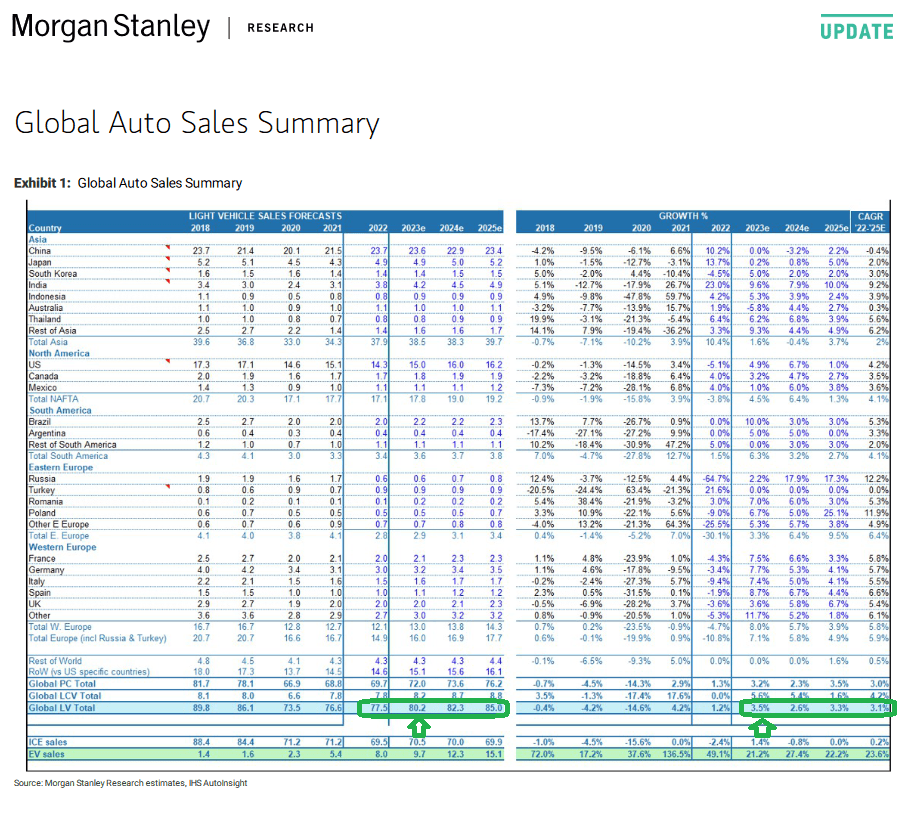The width and height of the screenshot is (909, 823).
Task: Click the China row label
Action: click(x=39, y=251)
